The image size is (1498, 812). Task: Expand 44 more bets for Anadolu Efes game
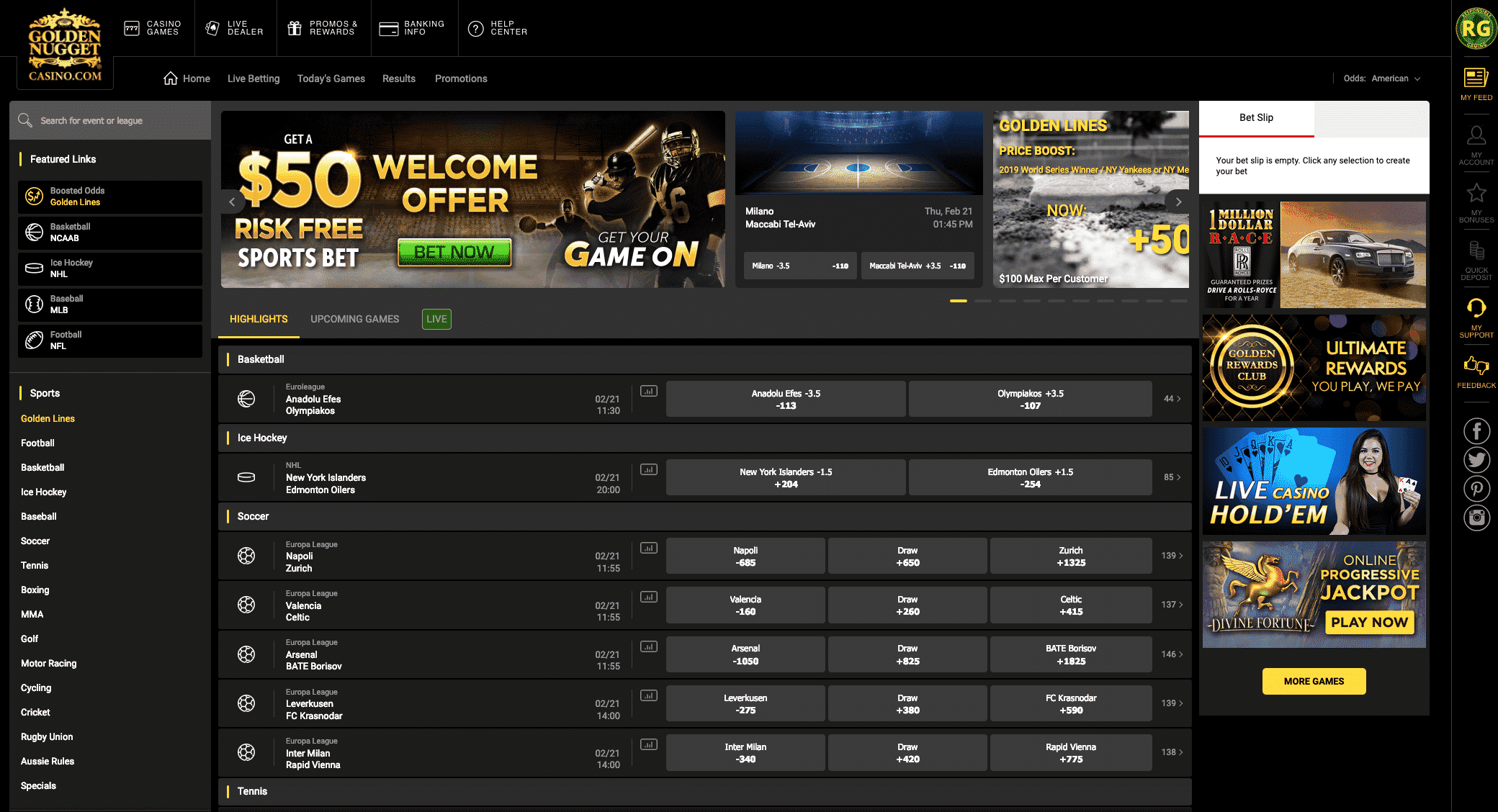pyautogui.click(x=1172, y=399)
